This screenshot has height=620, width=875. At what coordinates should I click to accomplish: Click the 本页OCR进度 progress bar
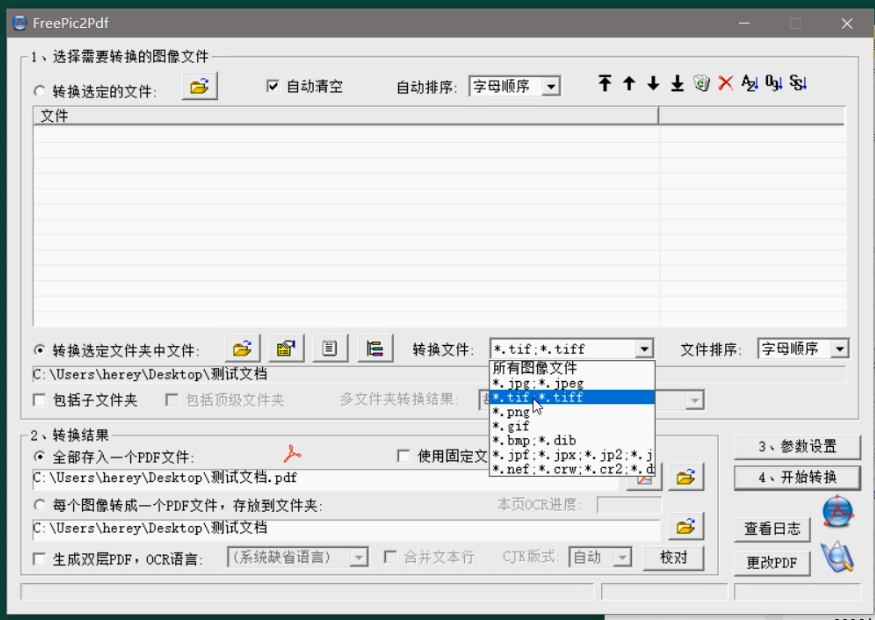(x=629, y=505)
